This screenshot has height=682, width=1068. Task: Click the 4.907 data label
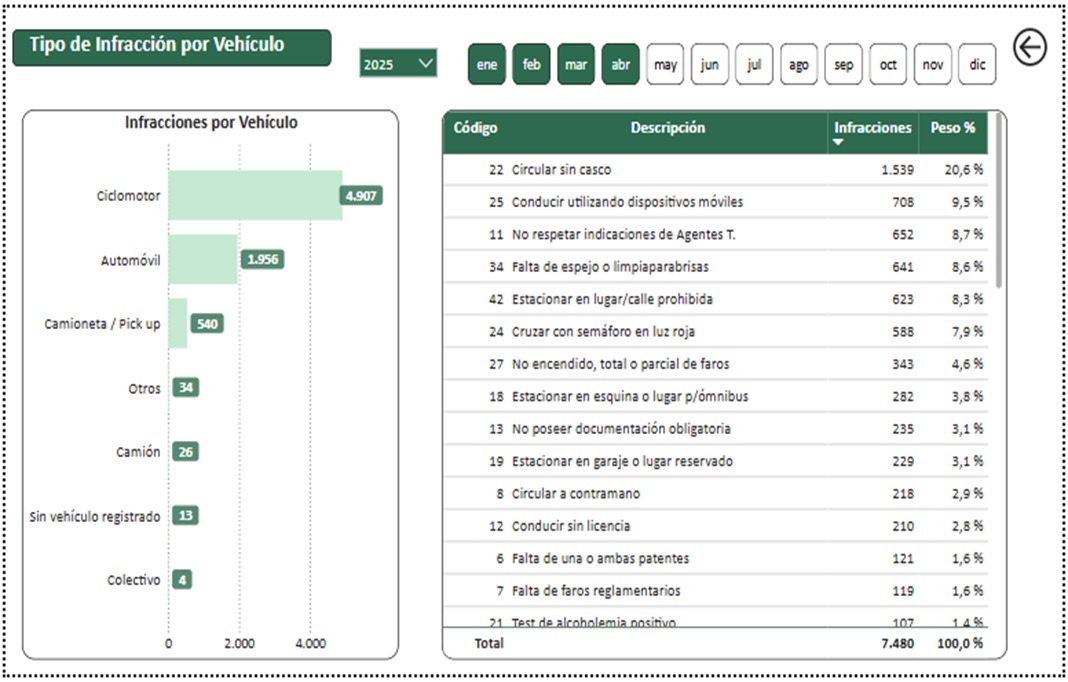click(361, 196)
